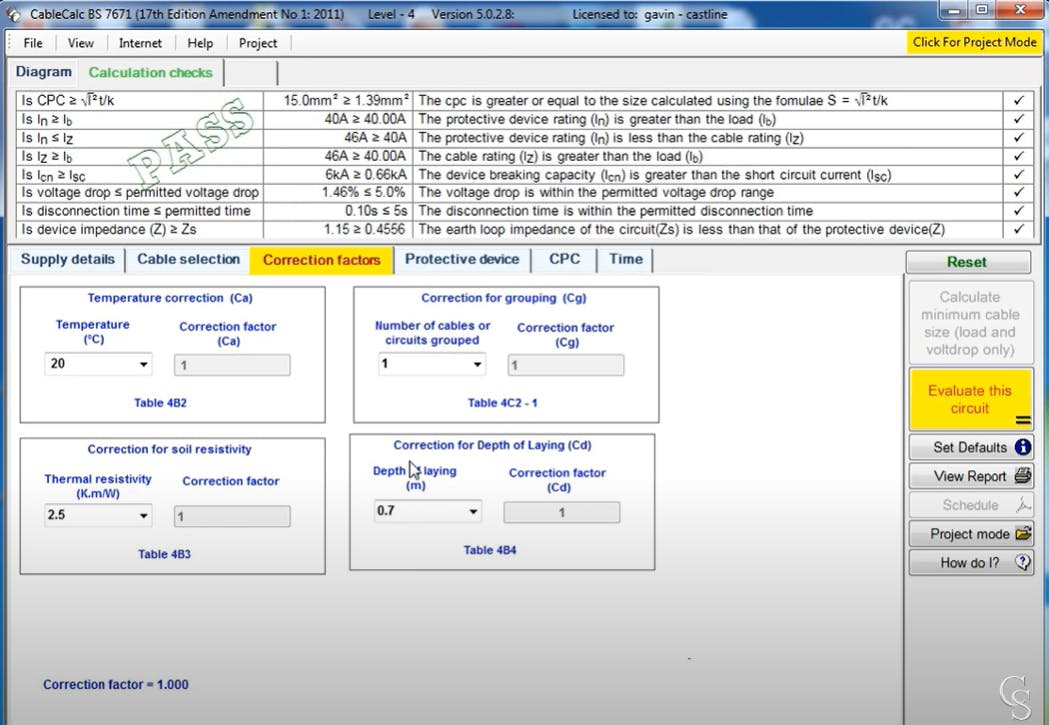Viewport: 1049px width, 725px height.
Task: Click the Project mode button
Action: pos(970,534)
